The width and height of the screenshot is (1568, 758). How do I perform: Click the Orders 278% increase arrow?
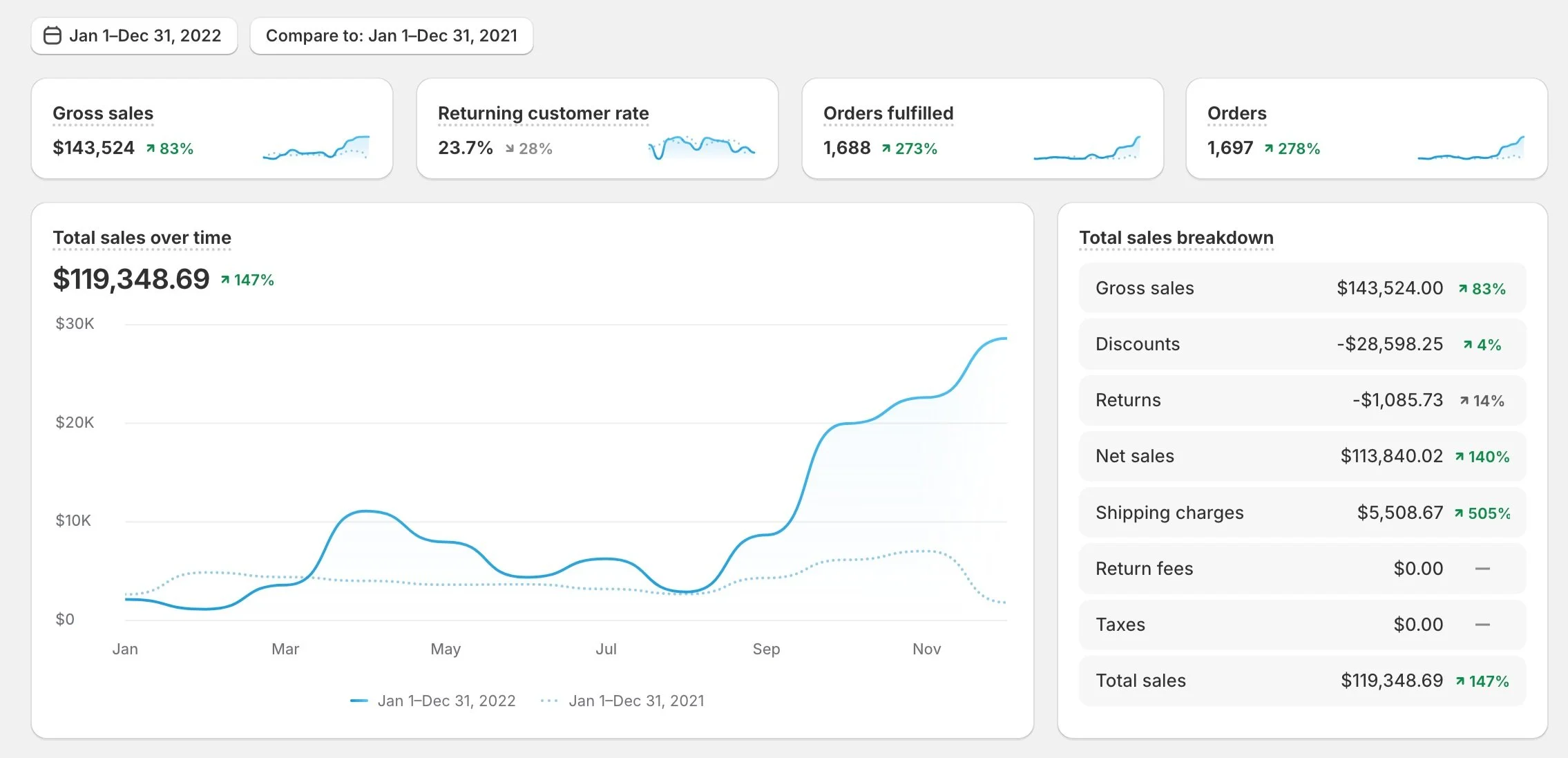click(1269, 149)
